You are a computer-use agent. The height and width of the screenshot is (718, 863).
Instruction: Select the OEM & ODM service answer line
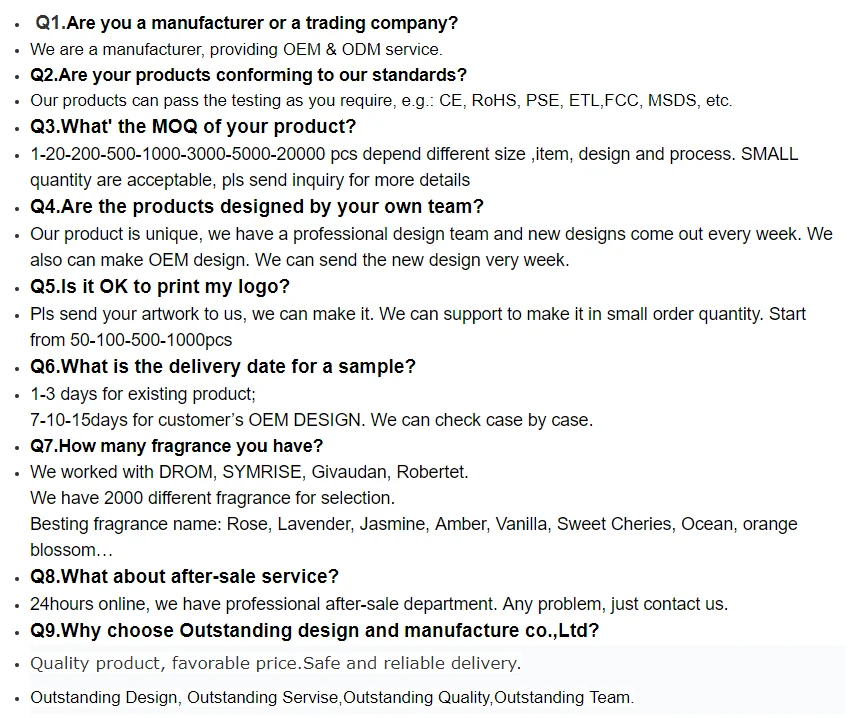click(236, 50)
